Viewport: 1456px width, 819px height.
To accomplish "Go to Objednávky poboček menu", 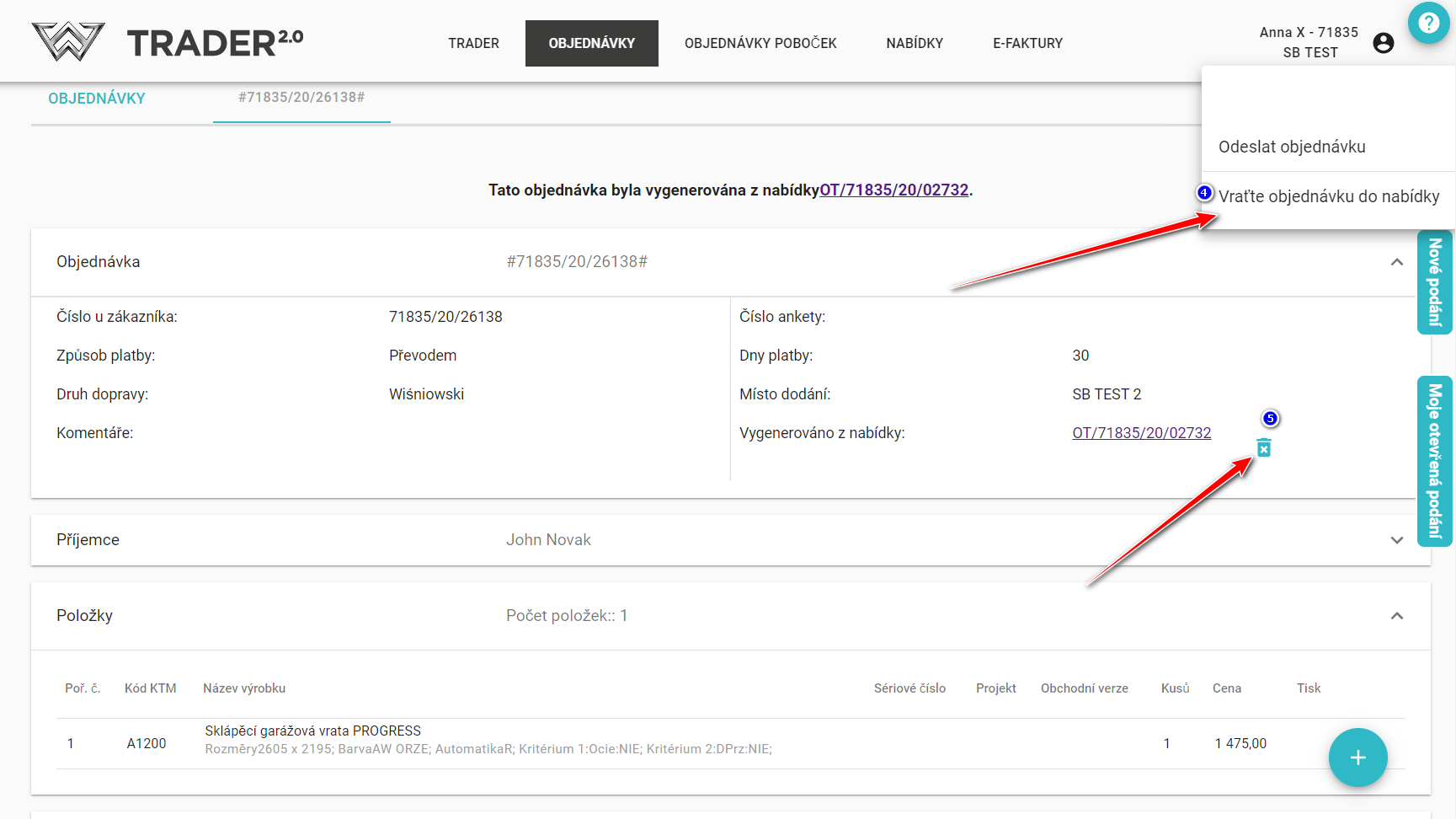I will point(760,43).
